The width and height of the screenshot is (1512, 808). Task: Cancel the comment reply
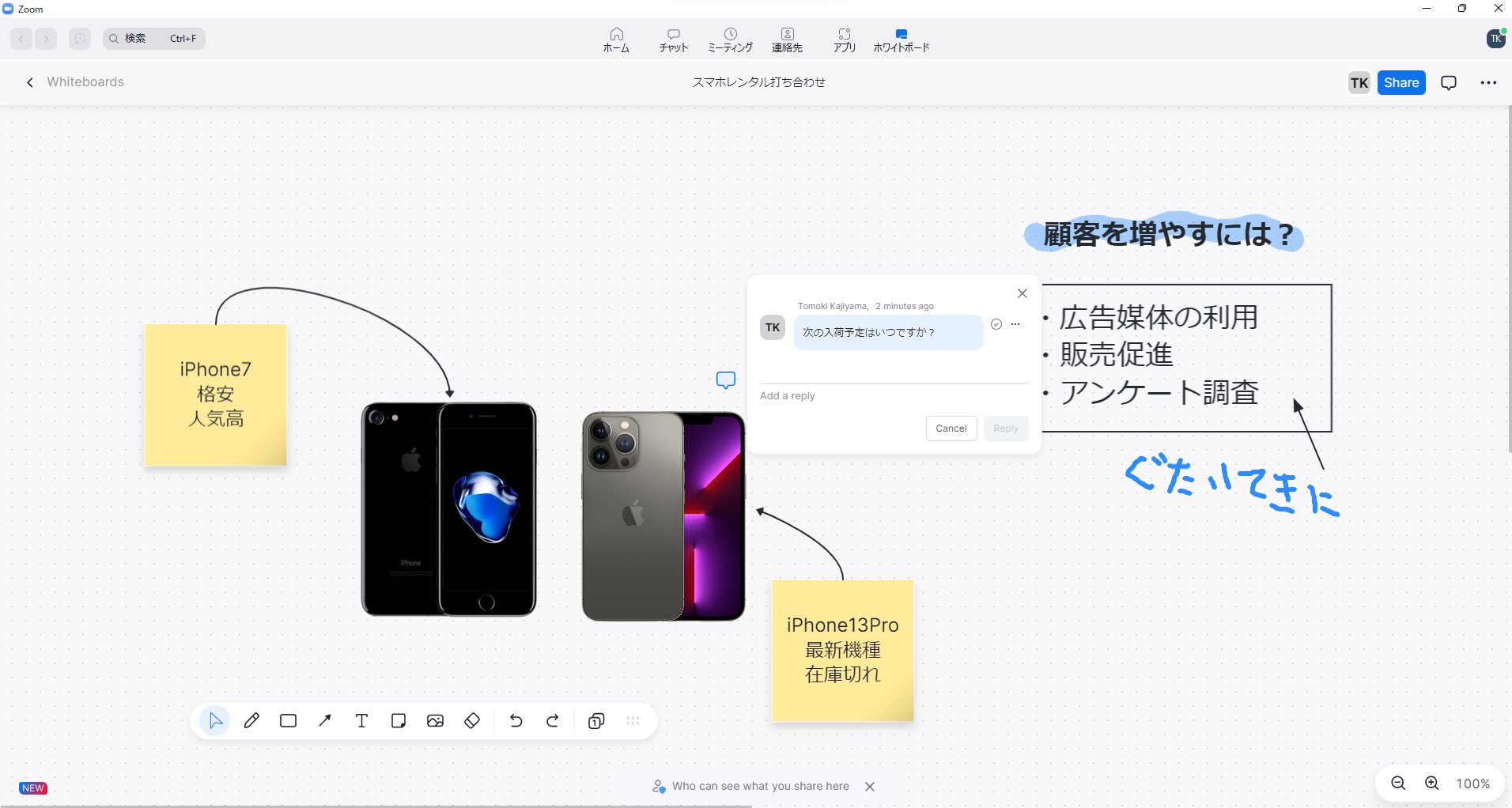951,429
